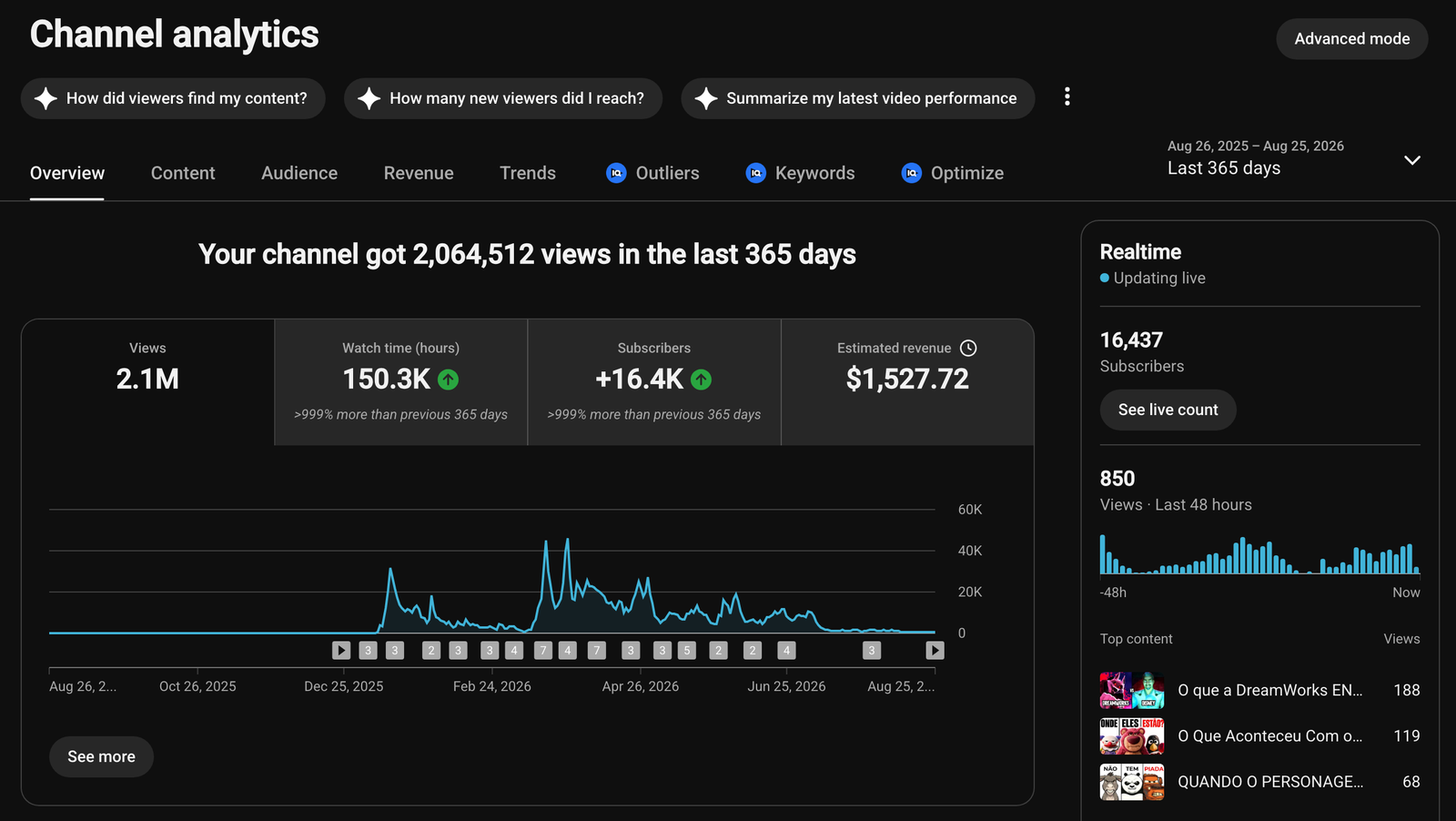Image resolution: width=1456 pixels, height=821 pixels.
Task: Click the Advanced mode button
Action: click(x=1352, y=39)
